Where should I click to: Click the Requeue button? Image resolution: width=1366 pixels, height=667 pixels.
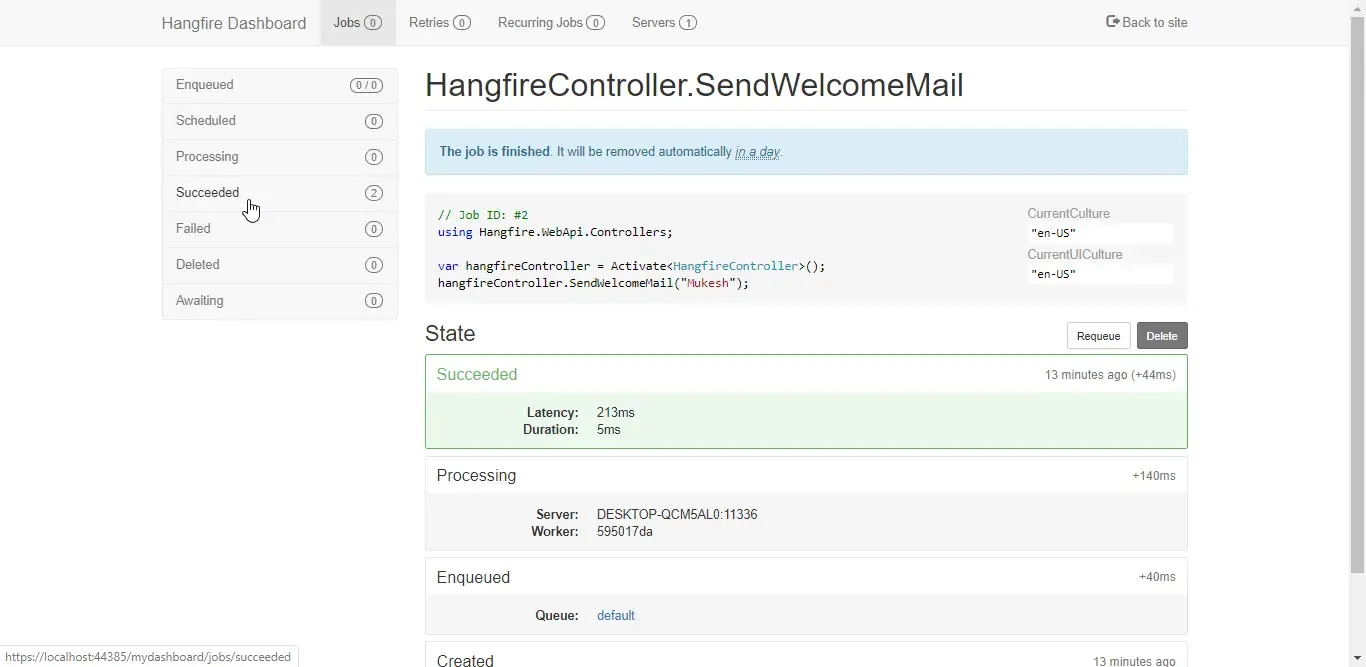1097,336
